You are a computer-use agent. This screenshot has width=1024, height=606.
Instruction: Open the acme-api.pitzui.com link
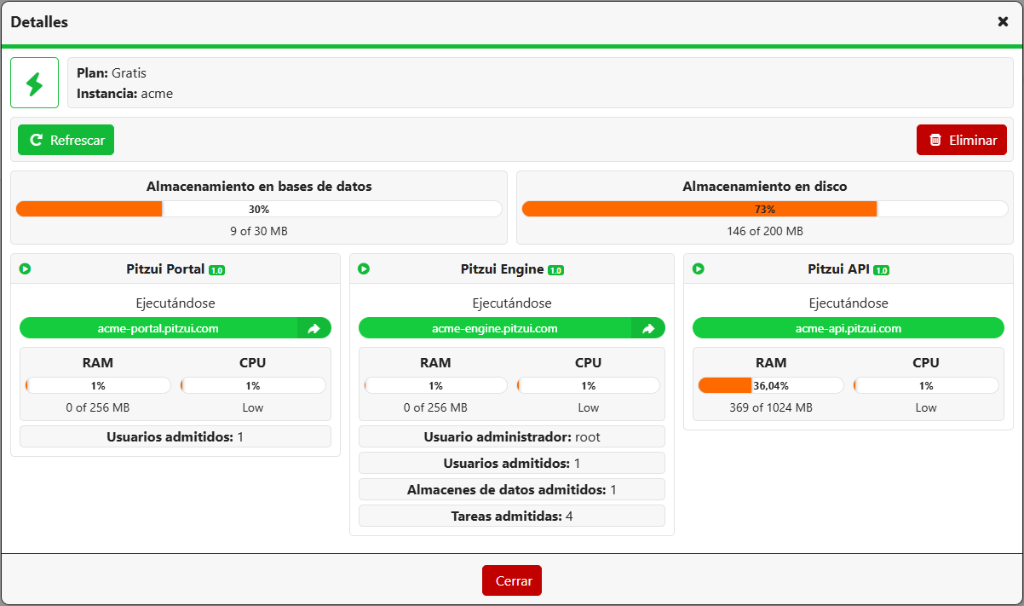click(848, 328)
